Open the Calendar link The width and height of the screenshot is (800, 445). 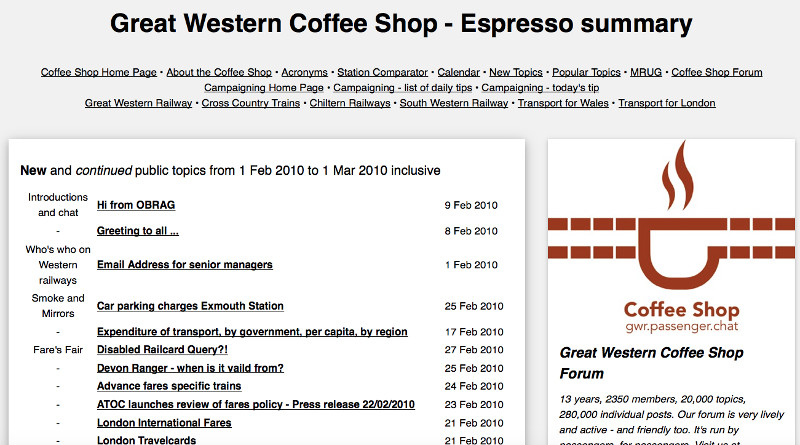pos(459,72)
